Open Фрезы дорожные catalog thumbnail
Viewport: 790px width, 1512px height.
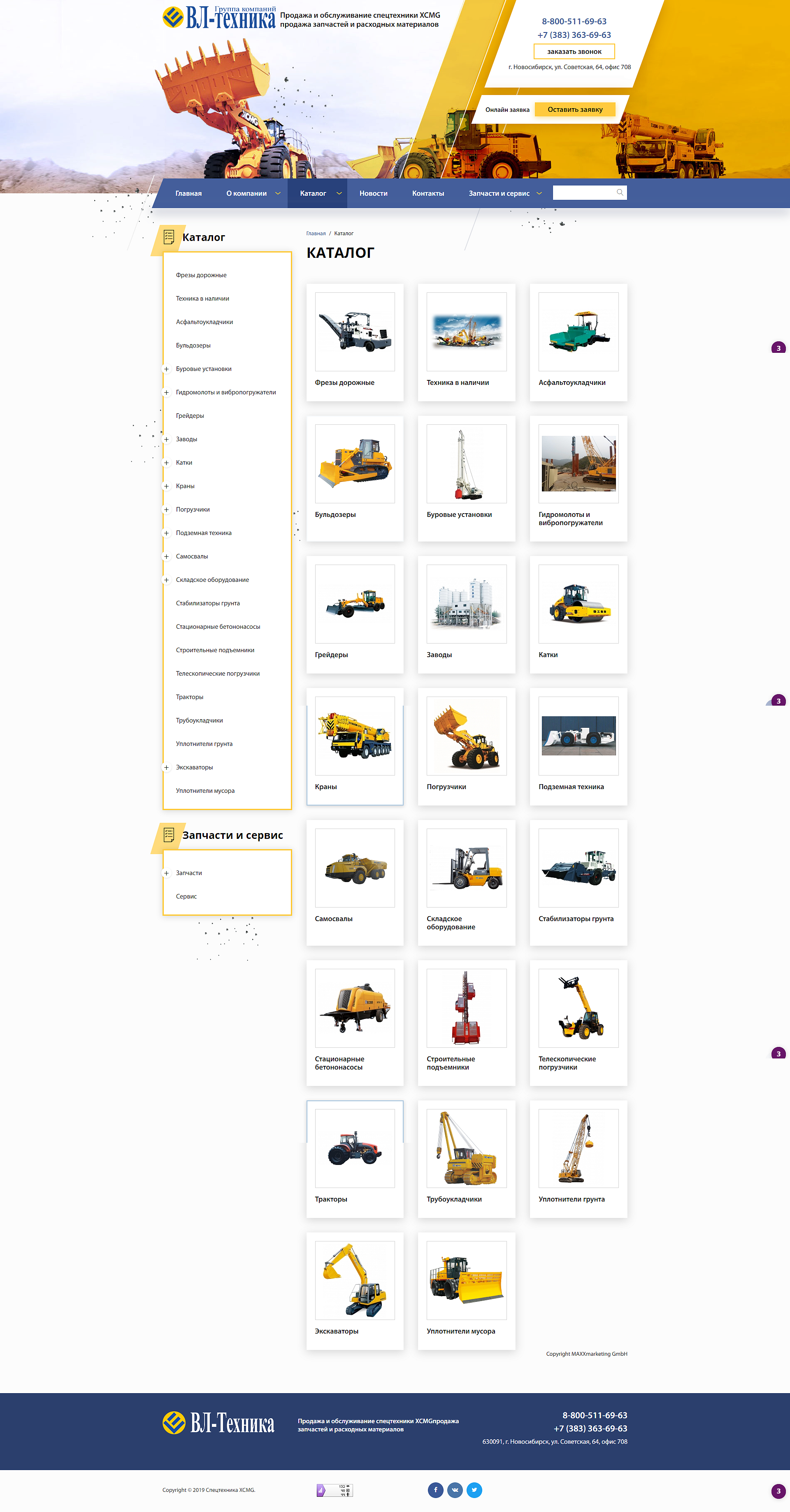point(355,331)
